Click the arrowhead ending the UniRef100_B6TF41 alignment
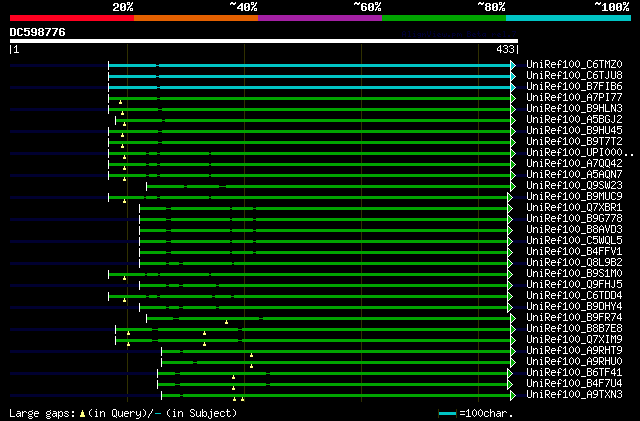The width and height of the screenshot is (640, 421). tap(510, 373)
